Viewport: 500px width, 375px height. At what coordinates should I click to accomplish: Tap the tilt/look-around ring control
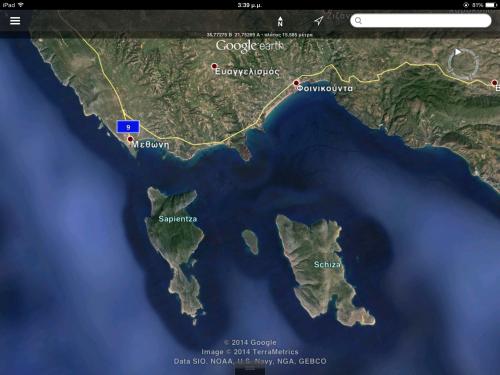(x=463, y=63)
